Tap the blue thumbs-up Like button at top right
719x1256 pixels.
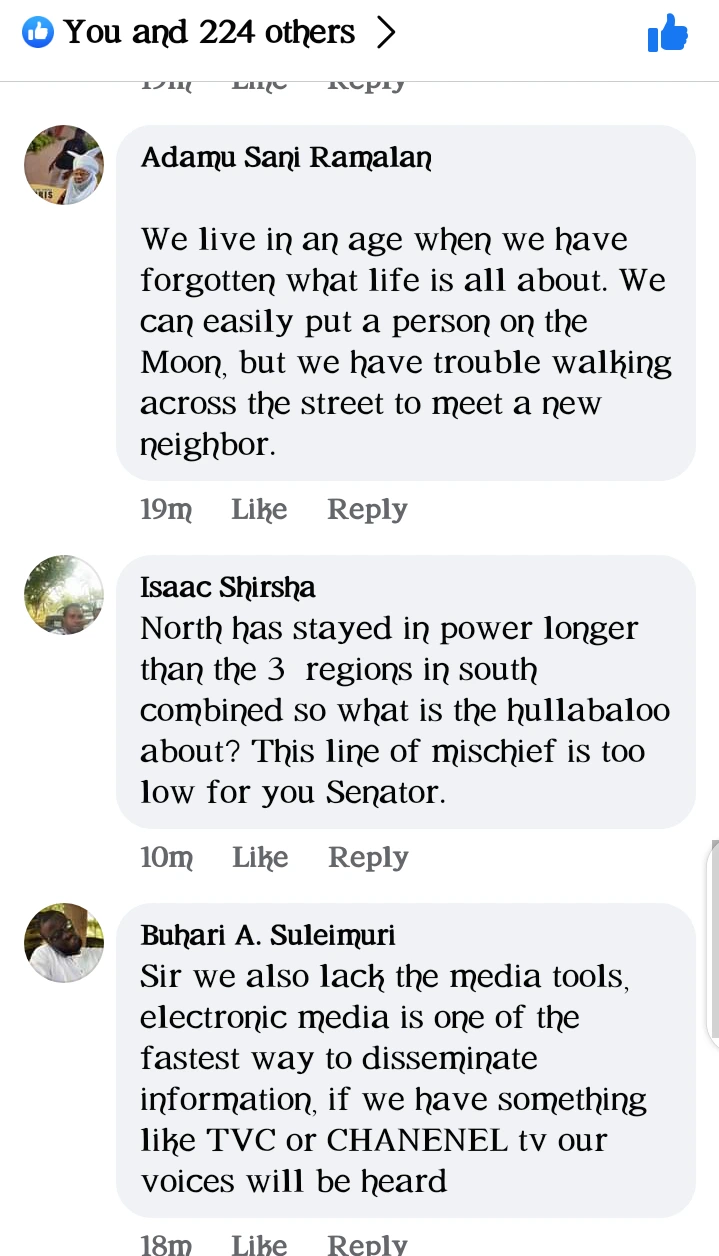(x=667, y=34)
